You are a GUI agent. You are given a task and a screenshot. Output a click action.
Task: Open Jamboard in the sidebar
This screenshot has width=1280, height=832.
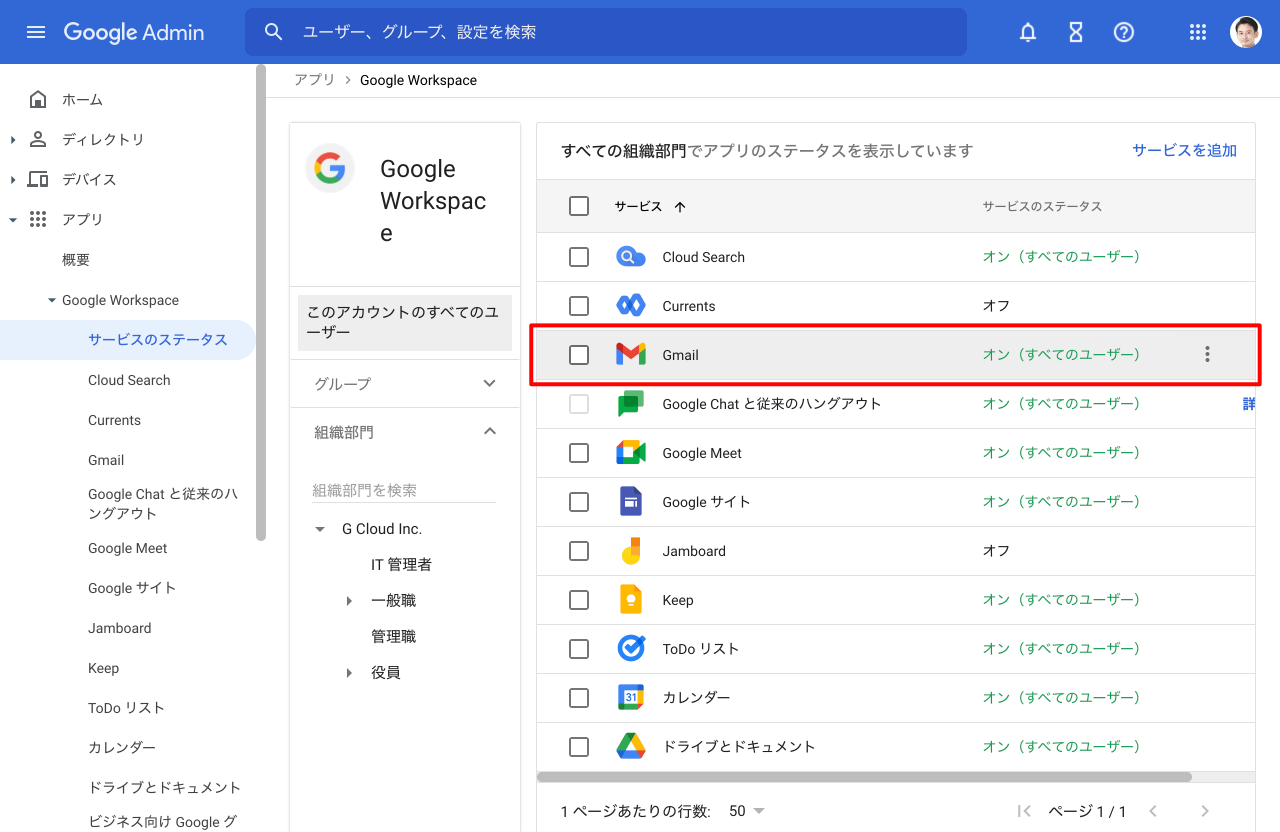(x=120, y=628)
